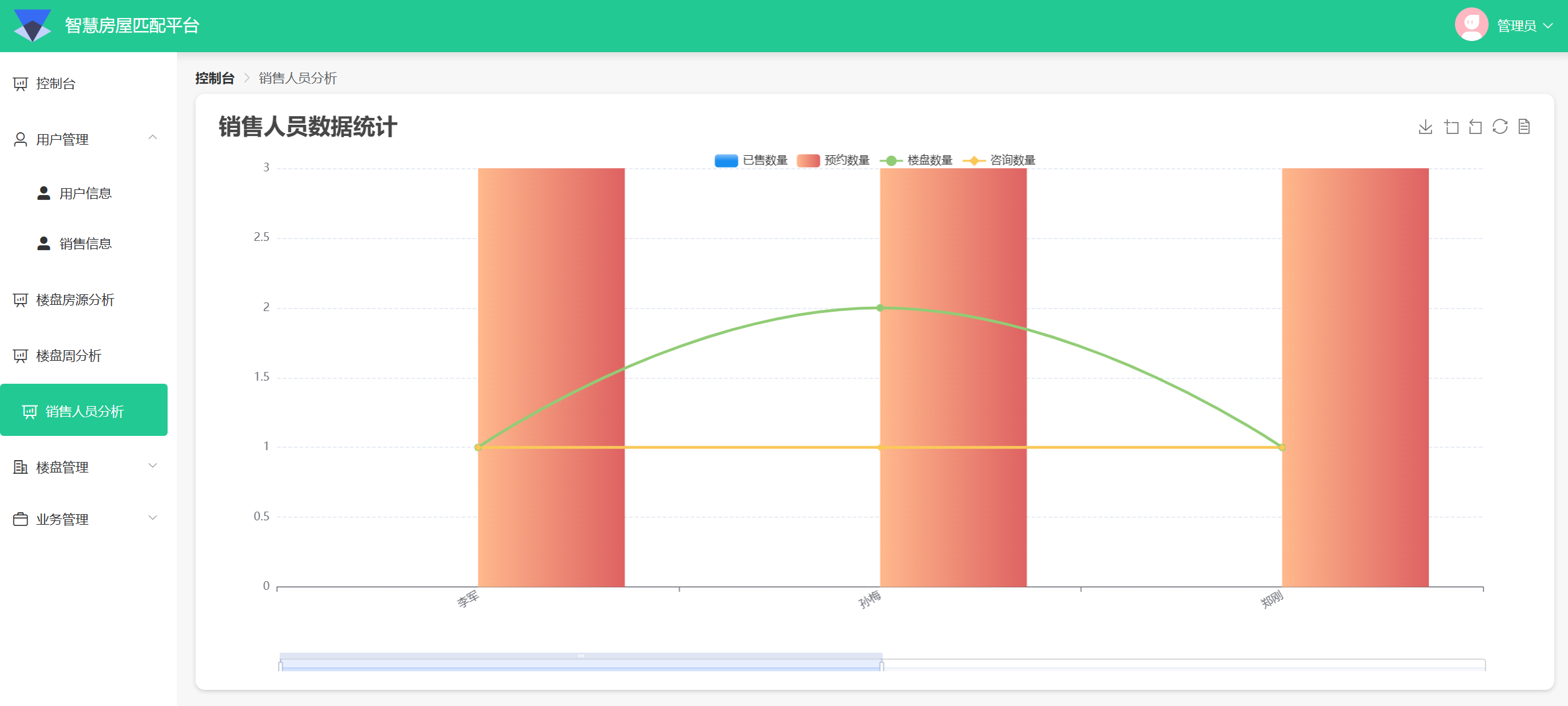Click the data zoom left handle
The image size is (1568, 706).
281,666
